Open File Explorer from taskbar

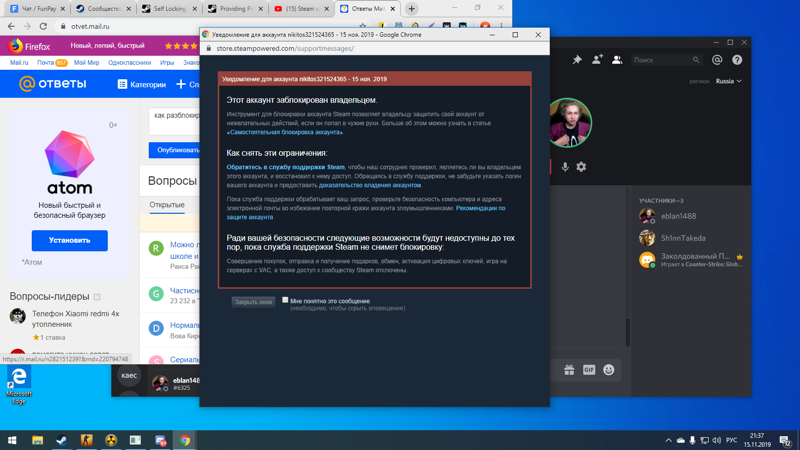[x=37, y=440]
